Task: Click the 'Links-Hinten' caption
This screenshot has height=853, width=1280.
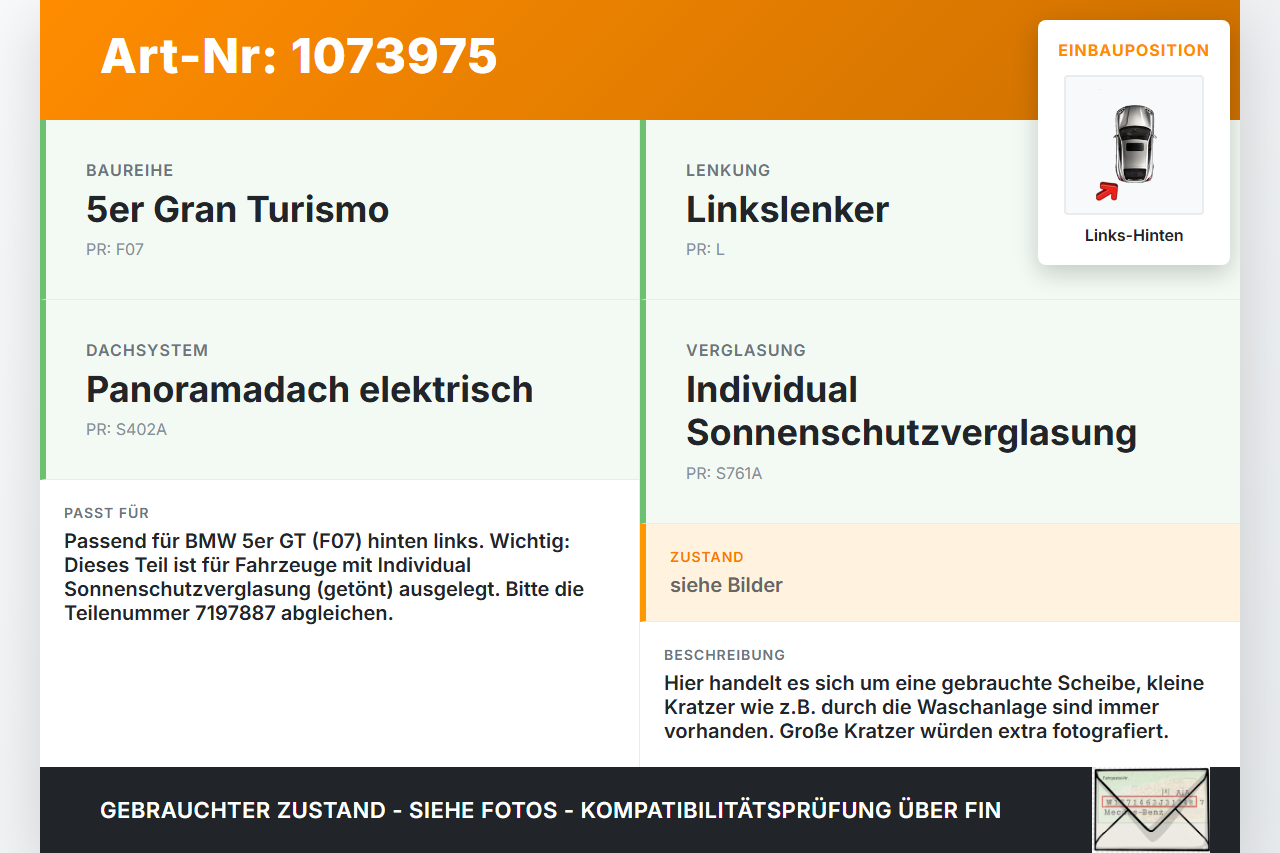Action: pos(1134,236)
